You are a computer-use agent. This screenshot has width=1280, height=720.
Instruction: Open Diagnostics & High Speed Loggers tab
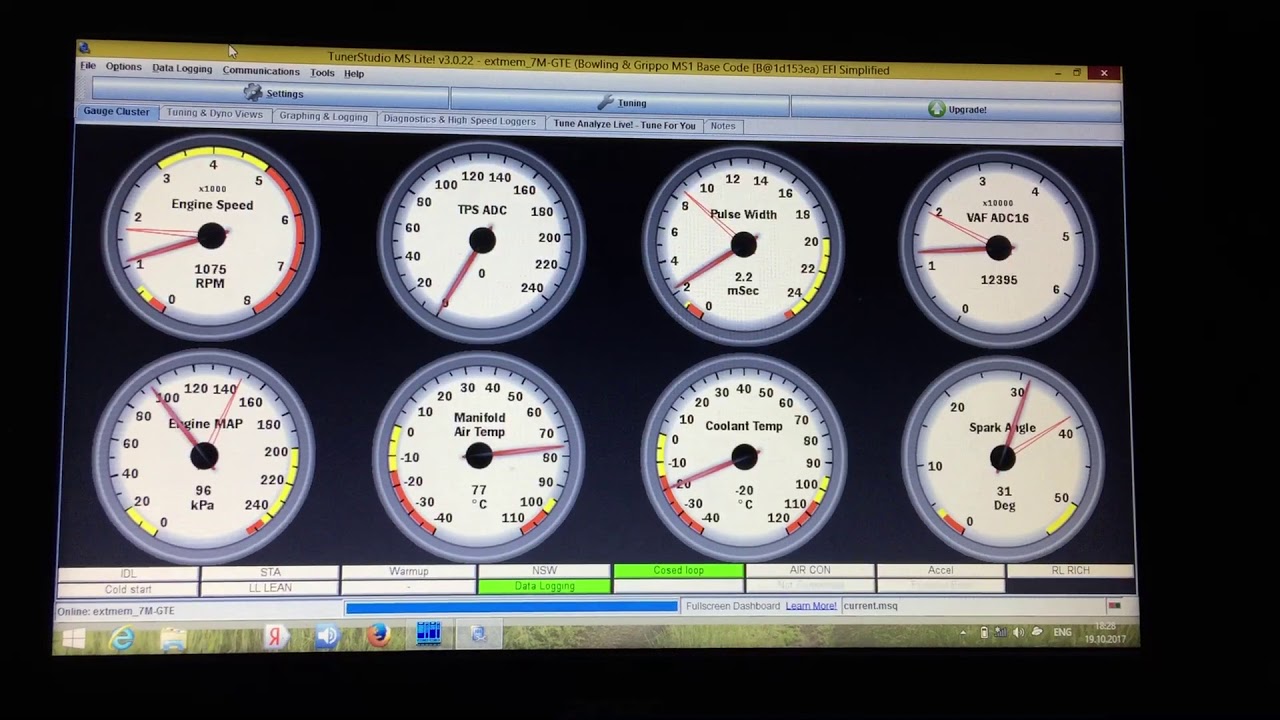coord(459,120)
